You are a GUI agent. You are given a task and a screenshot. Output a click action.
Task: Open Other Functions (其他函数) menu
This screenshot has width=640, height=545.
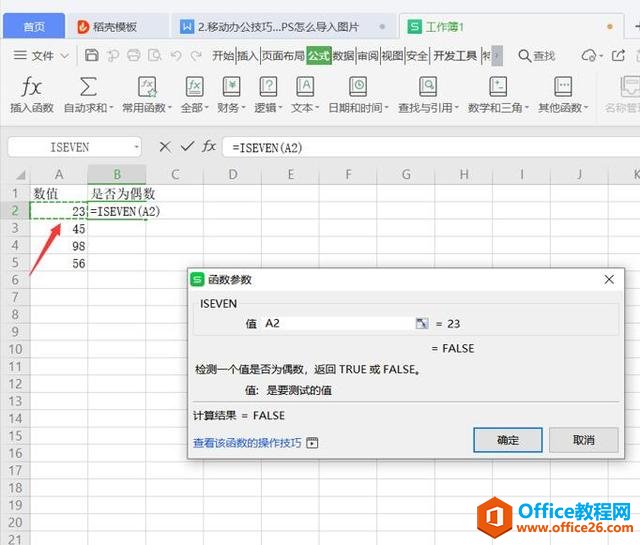(x=563, y=95)
